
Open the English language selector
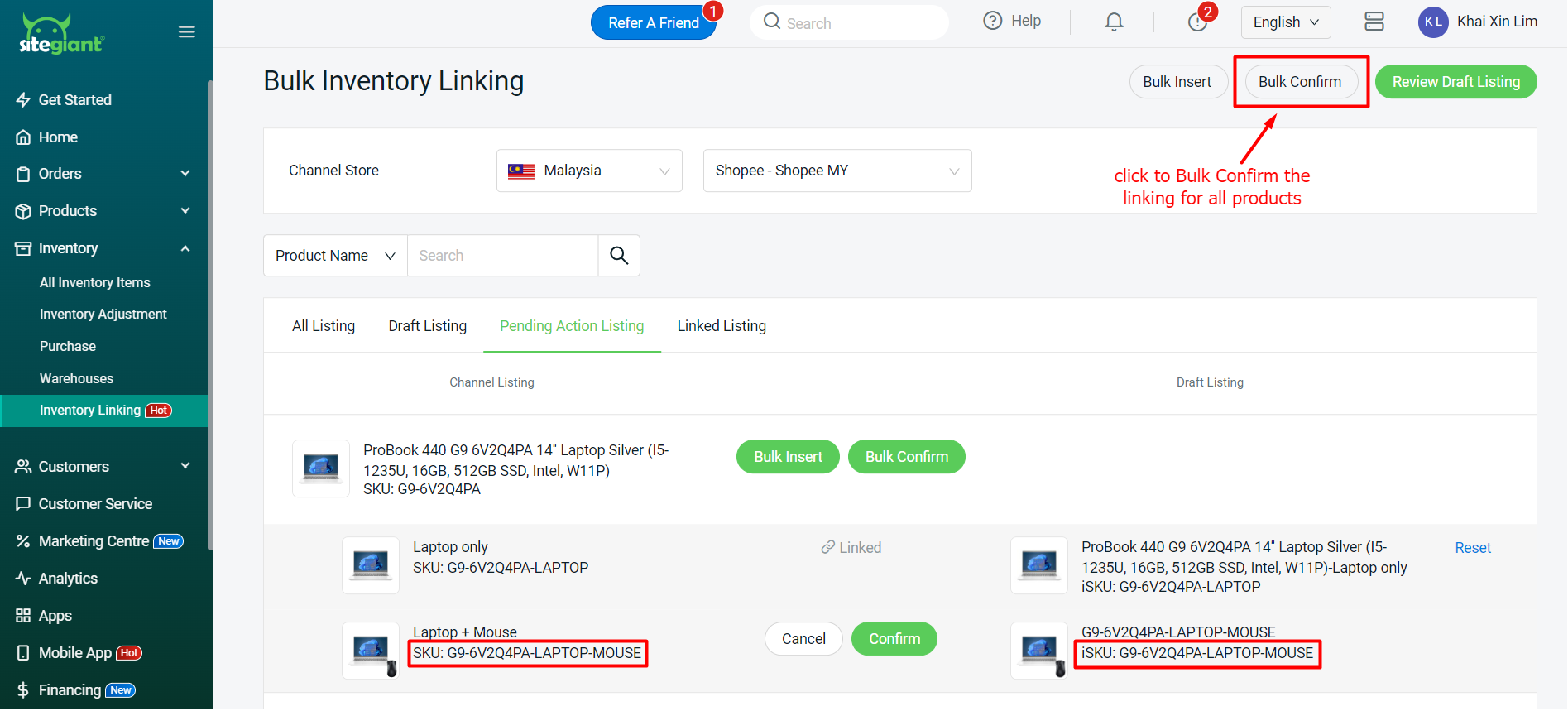(x=1285, y=22)
